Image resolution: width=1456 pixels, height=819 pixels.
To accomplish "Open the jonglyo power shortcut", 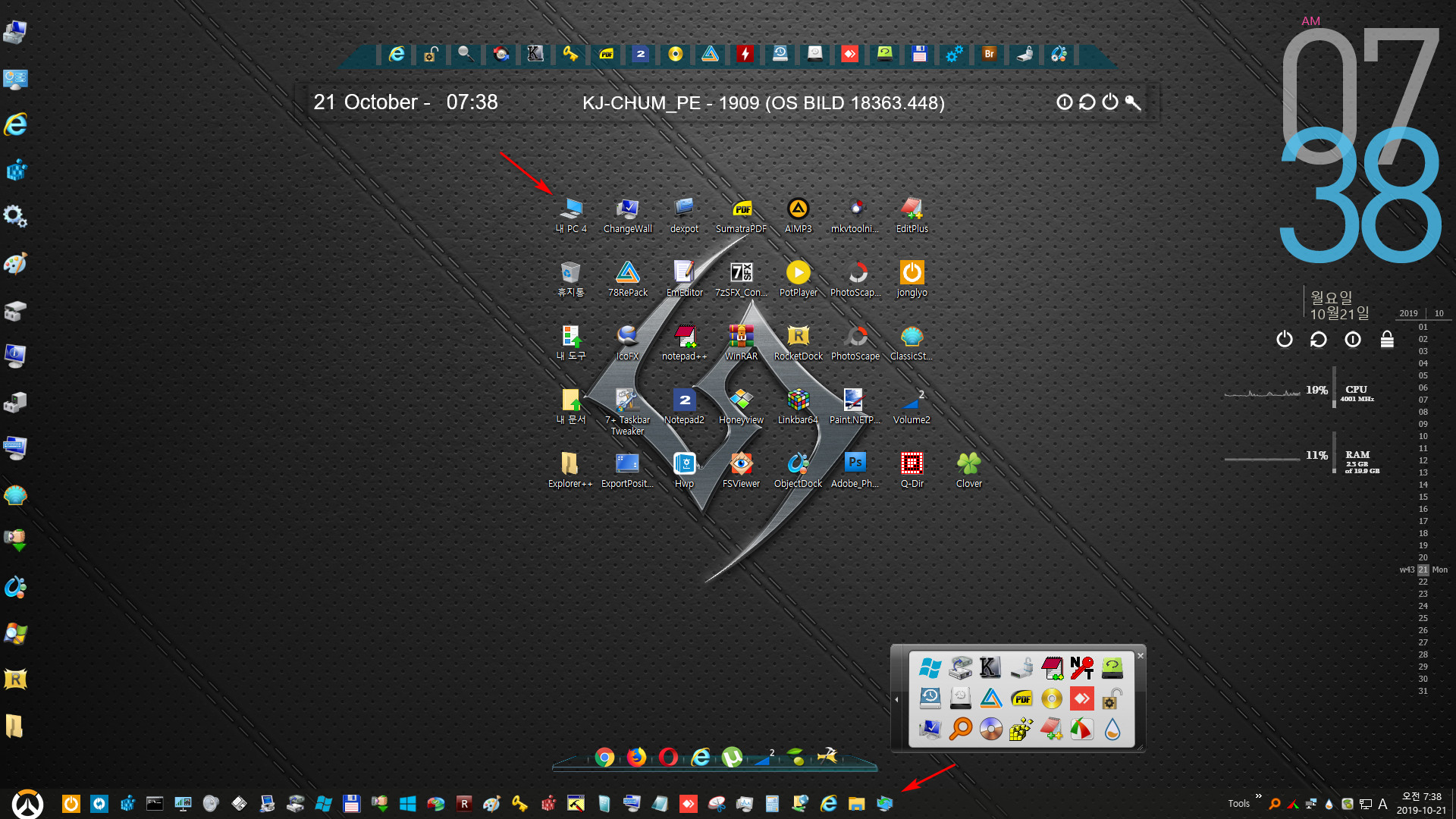I will [912, 279].
